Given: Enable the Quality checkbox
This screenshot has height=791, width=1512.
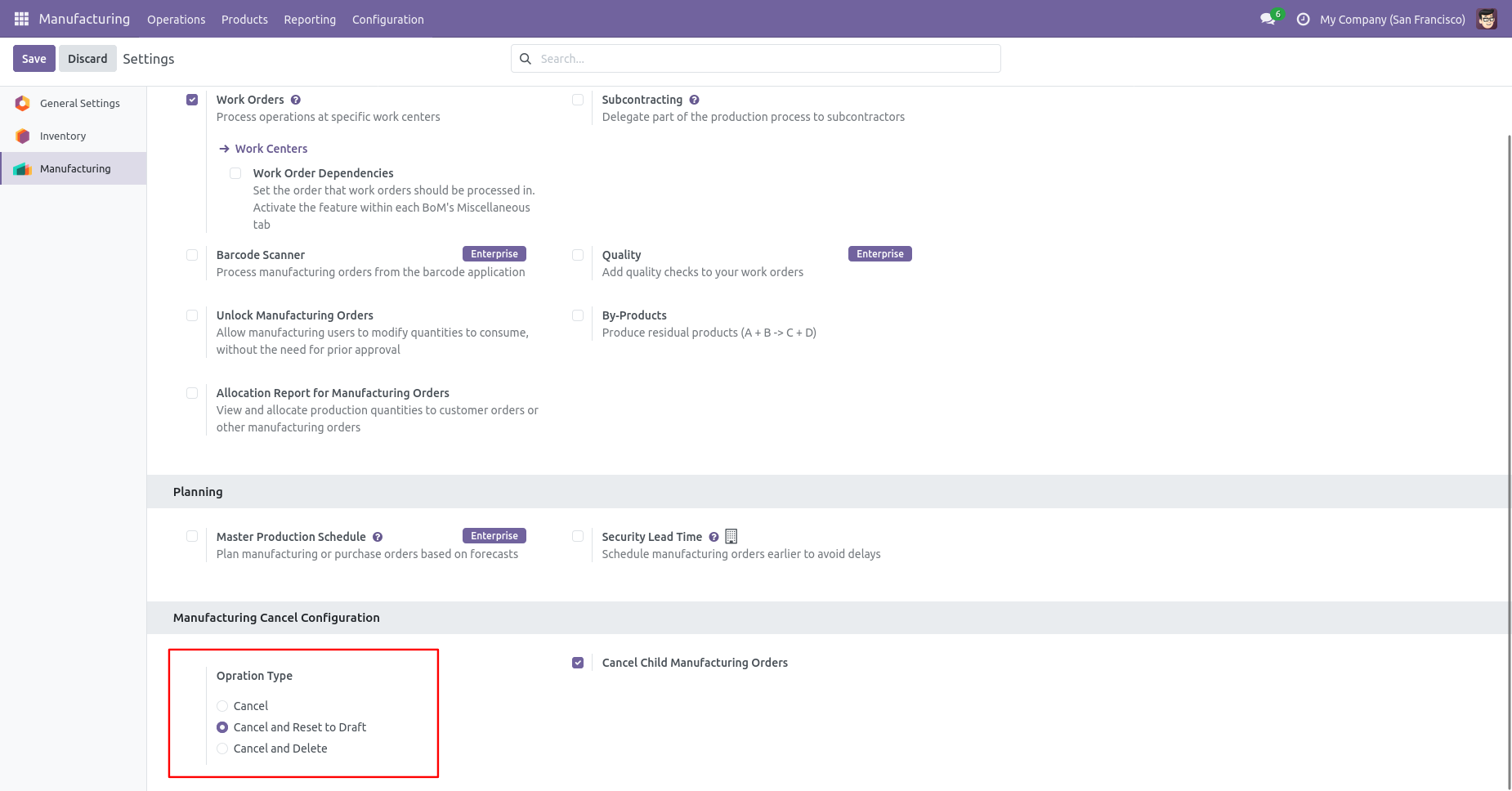Looking at the screenshot, I should tap(578, 255).
